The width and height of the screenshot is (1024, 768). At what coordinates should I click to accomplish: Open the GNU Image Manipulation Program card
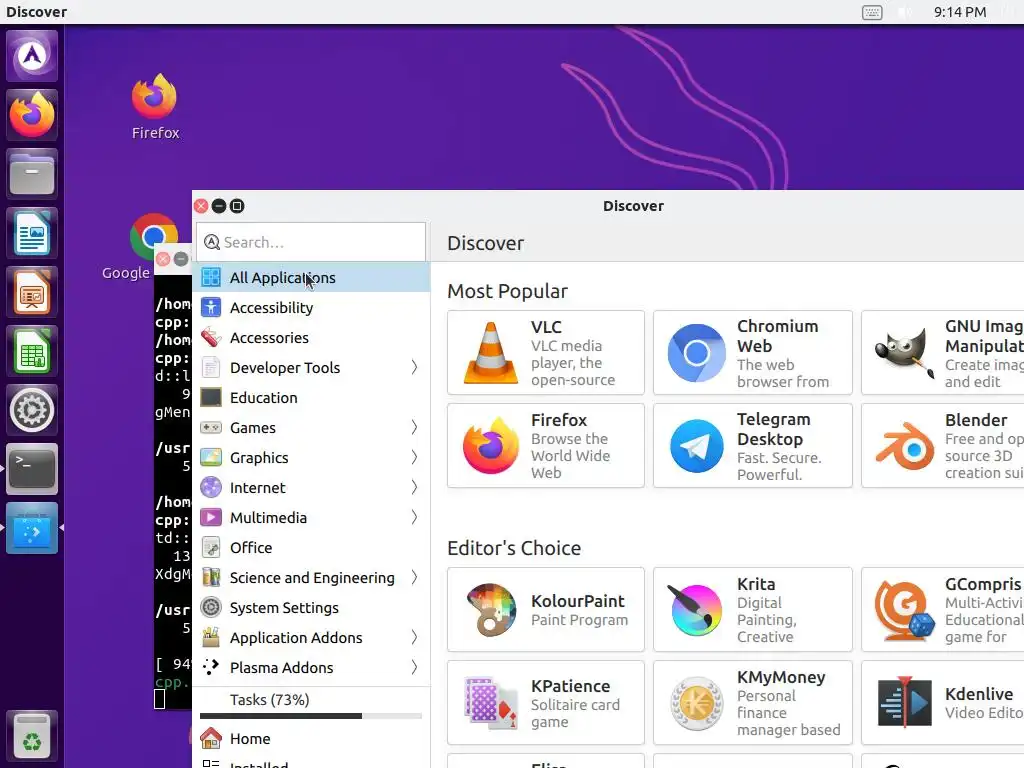click(x=942, y=353)
